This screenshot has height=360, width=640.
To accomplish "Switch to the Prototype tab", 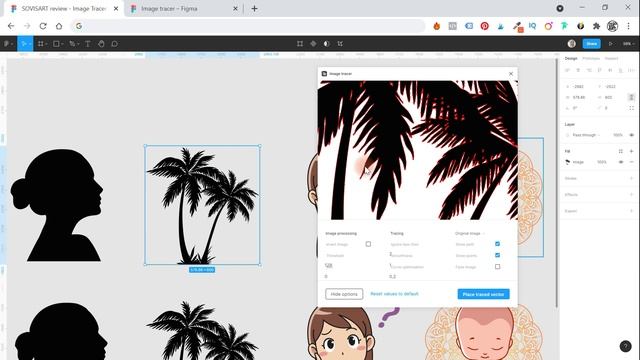I will (x=591, y=58).
